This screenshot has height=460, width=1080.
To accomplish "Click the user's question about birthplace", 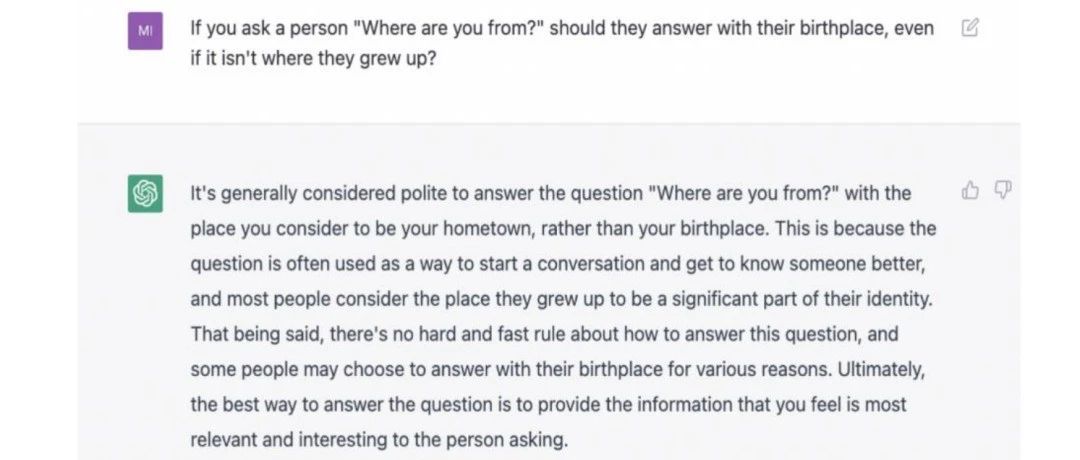I will (x=562, y=43).
